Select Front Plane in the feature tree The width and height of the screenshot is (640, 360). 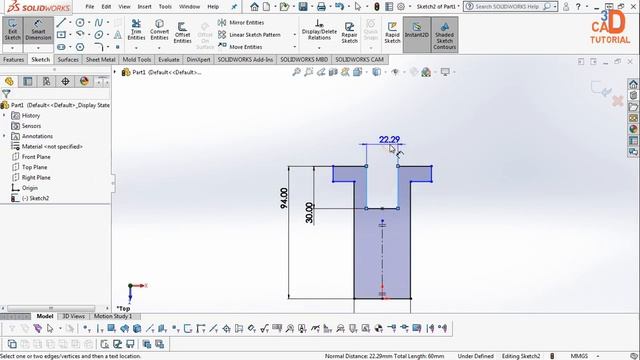(x=36, y=157)
